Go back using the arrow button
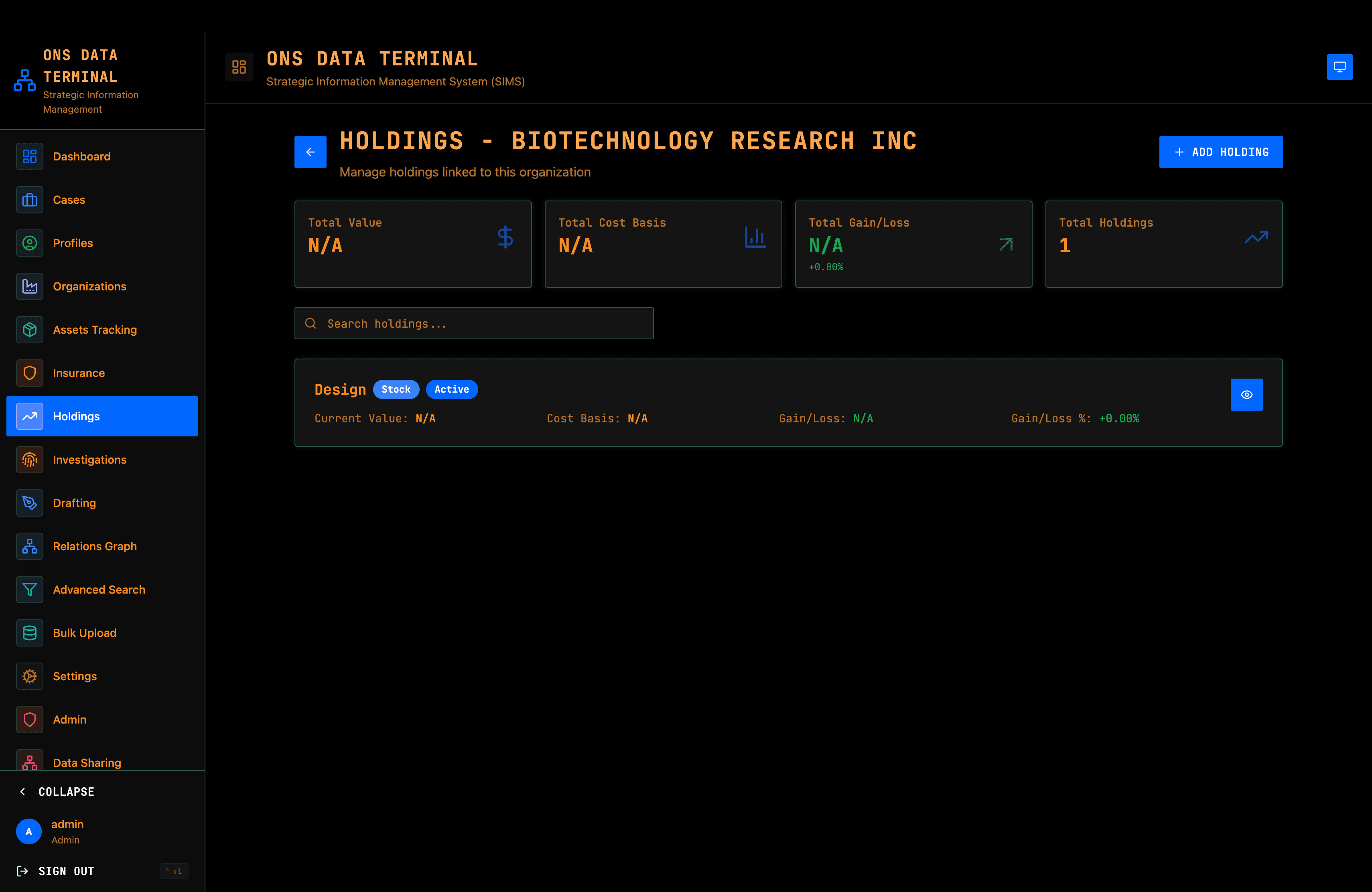The width and height of the screenshot is (1372, 892). click(310, 152)
